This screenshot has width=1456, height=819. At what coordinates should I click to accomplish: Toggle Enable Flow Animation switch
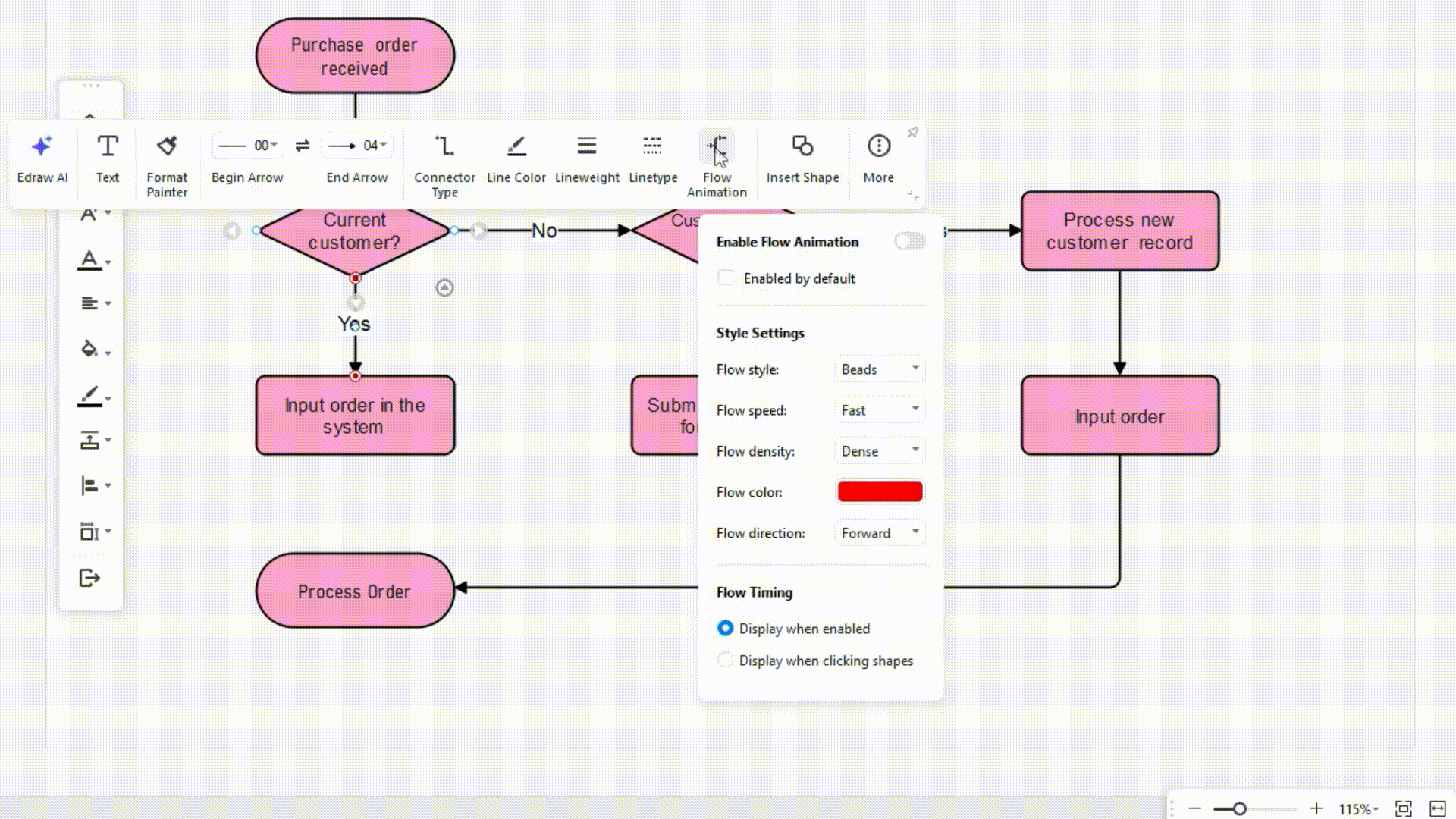(909, 242)
